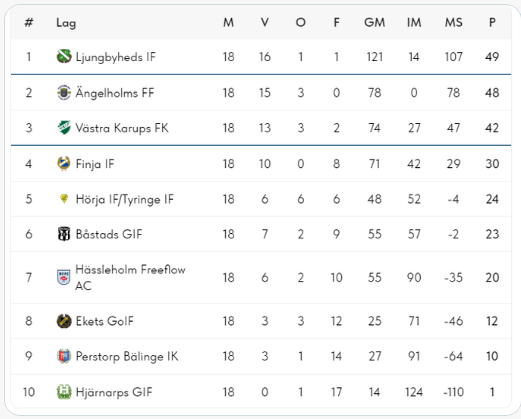Sort table by the P points column

pyautogui.click(x=492, y=22)
